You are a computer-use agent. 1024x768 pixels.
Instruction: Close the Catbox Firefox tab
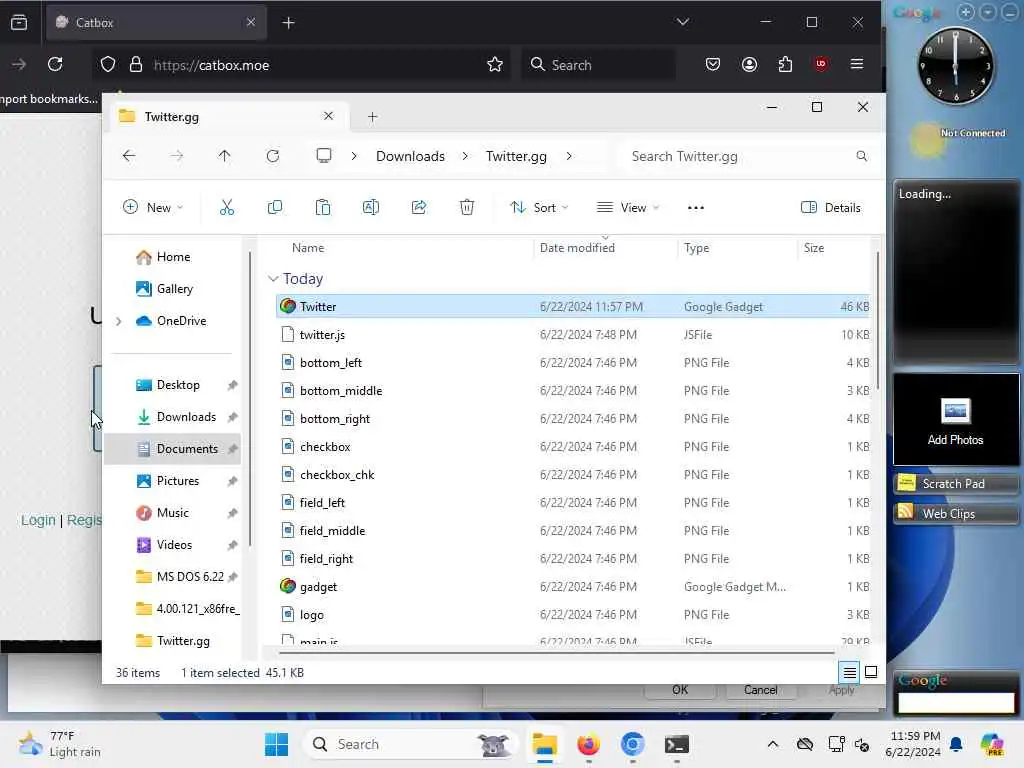click(x=251, y=22)
